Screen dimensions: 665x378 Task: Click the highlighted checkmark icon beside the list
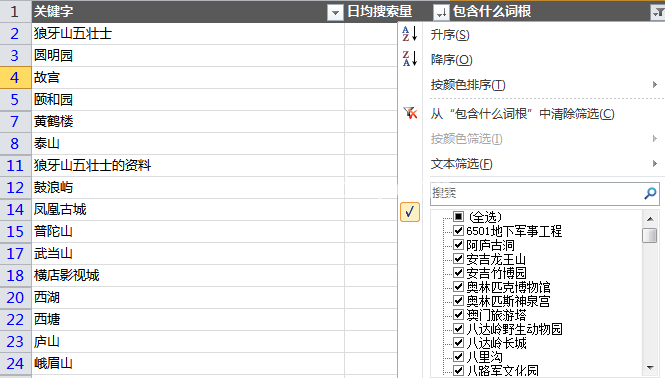coord(410,212)
